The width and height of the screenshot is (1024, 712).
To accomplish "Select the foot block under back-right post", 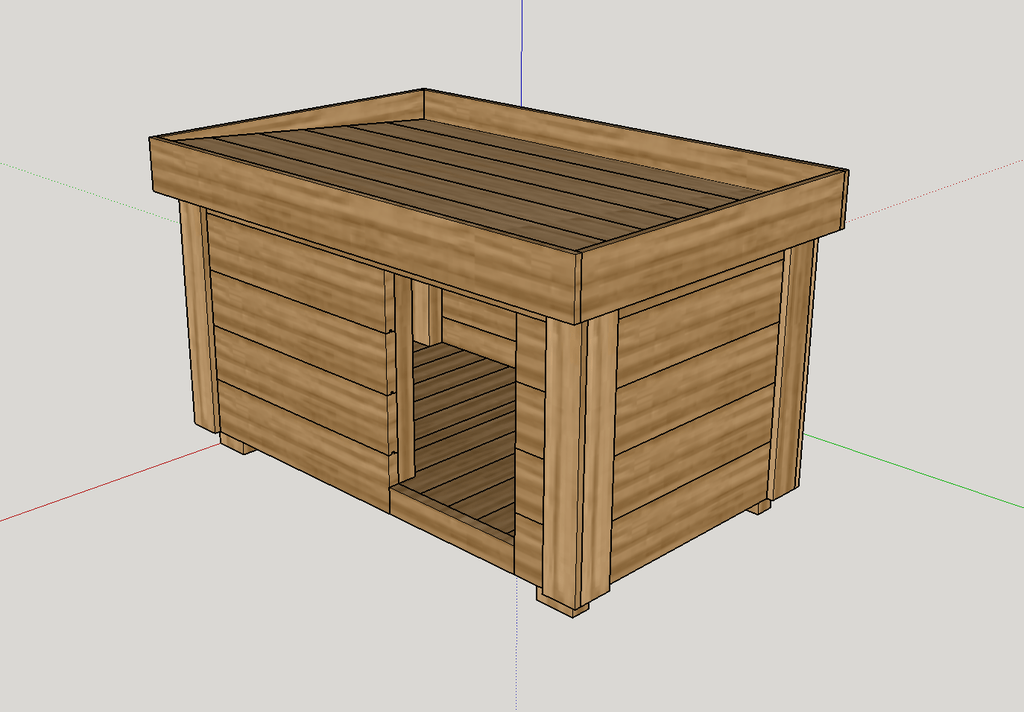I will coord(759,506).
